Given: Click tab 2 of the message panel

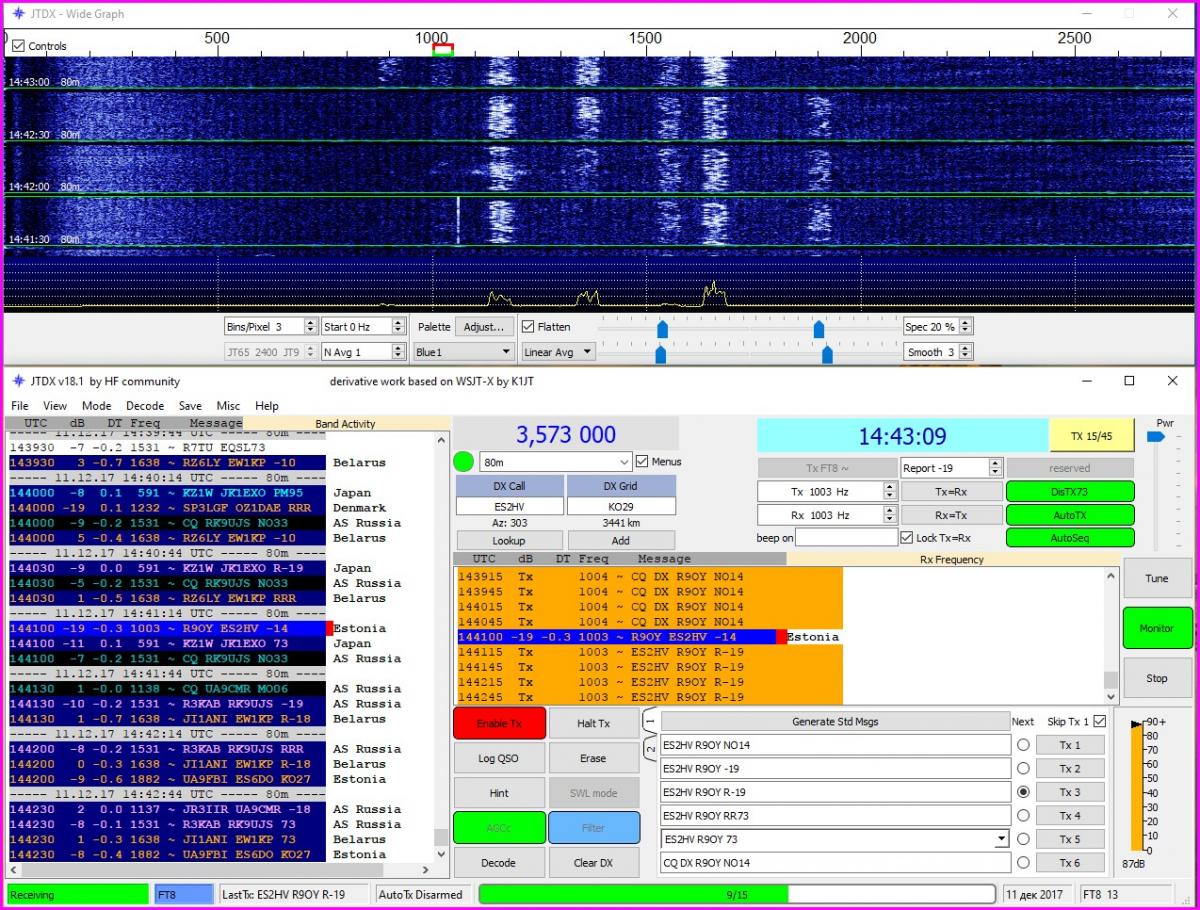Looking at the screenshot, I should pos(649,749).
